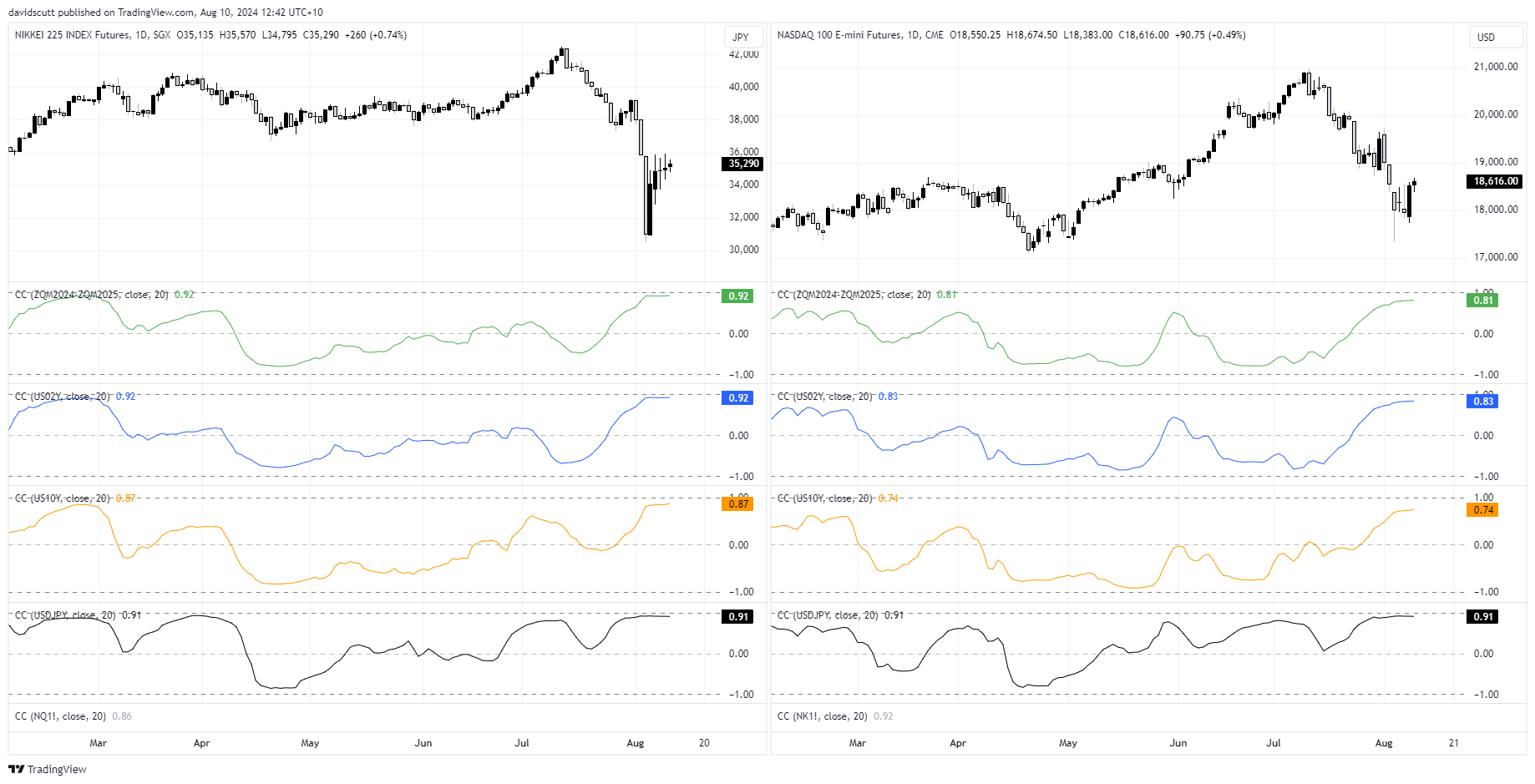Image resolution: width=1535 pixels, height=784 pixels.
Task: Click the blue 0.83 value badge
Action: point(1482,402)
